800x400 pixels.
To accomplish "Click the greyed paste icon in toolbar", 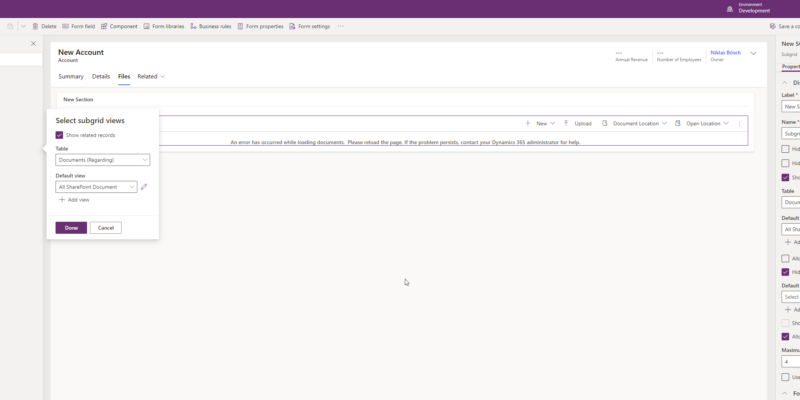I will [10, 26].
